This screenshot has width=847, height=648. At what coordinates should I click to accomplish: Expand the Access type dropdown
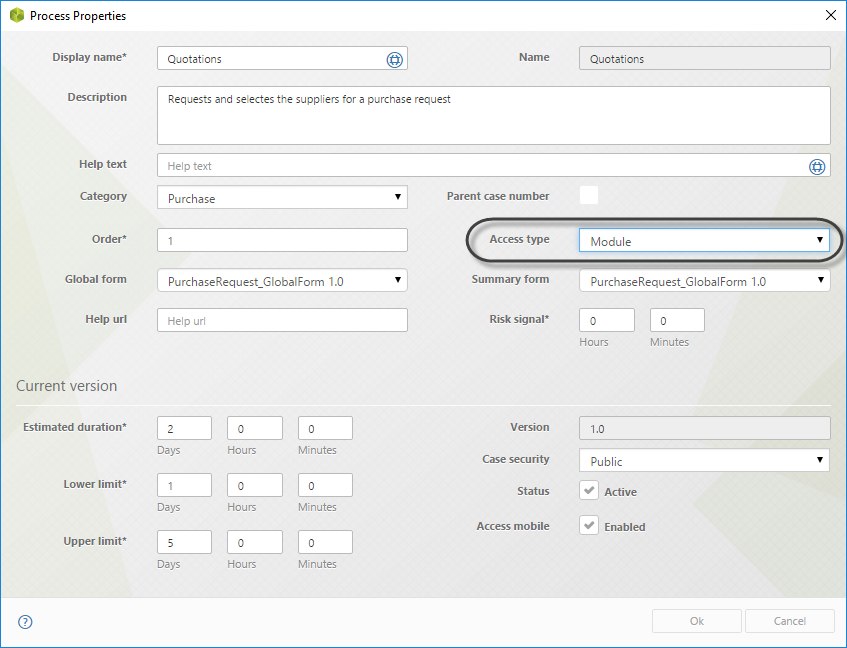coord(704,240)
